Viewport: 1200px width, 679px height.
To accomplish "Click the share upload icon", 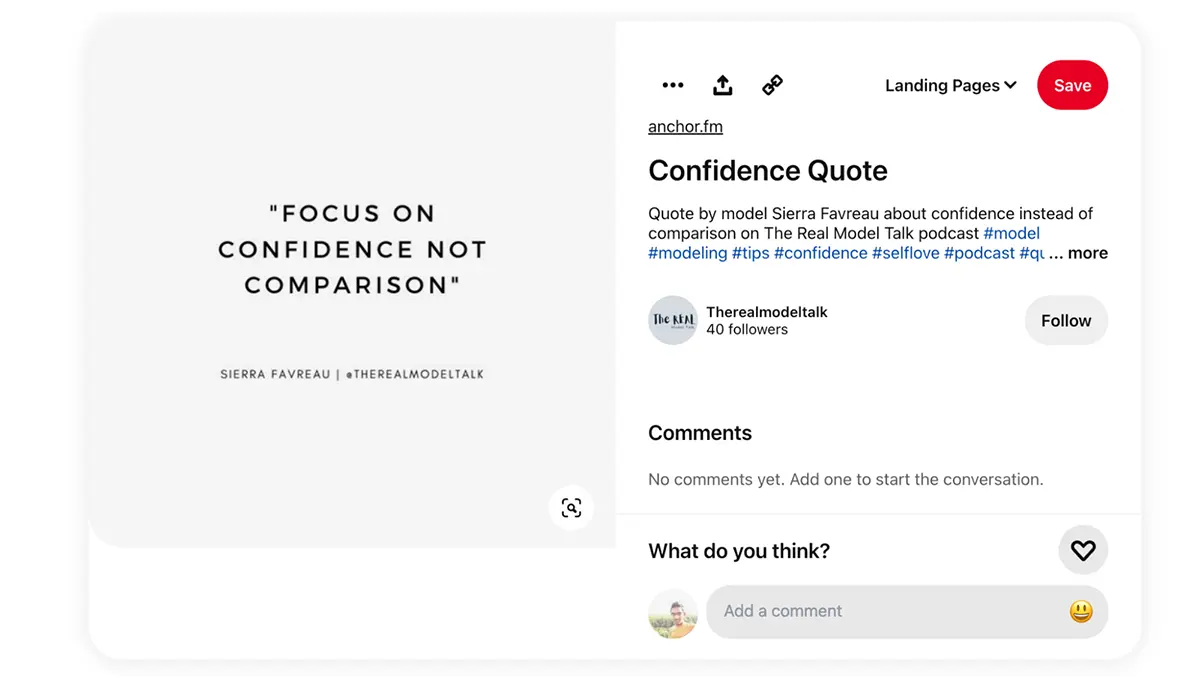I will click(x=723, y=85).
